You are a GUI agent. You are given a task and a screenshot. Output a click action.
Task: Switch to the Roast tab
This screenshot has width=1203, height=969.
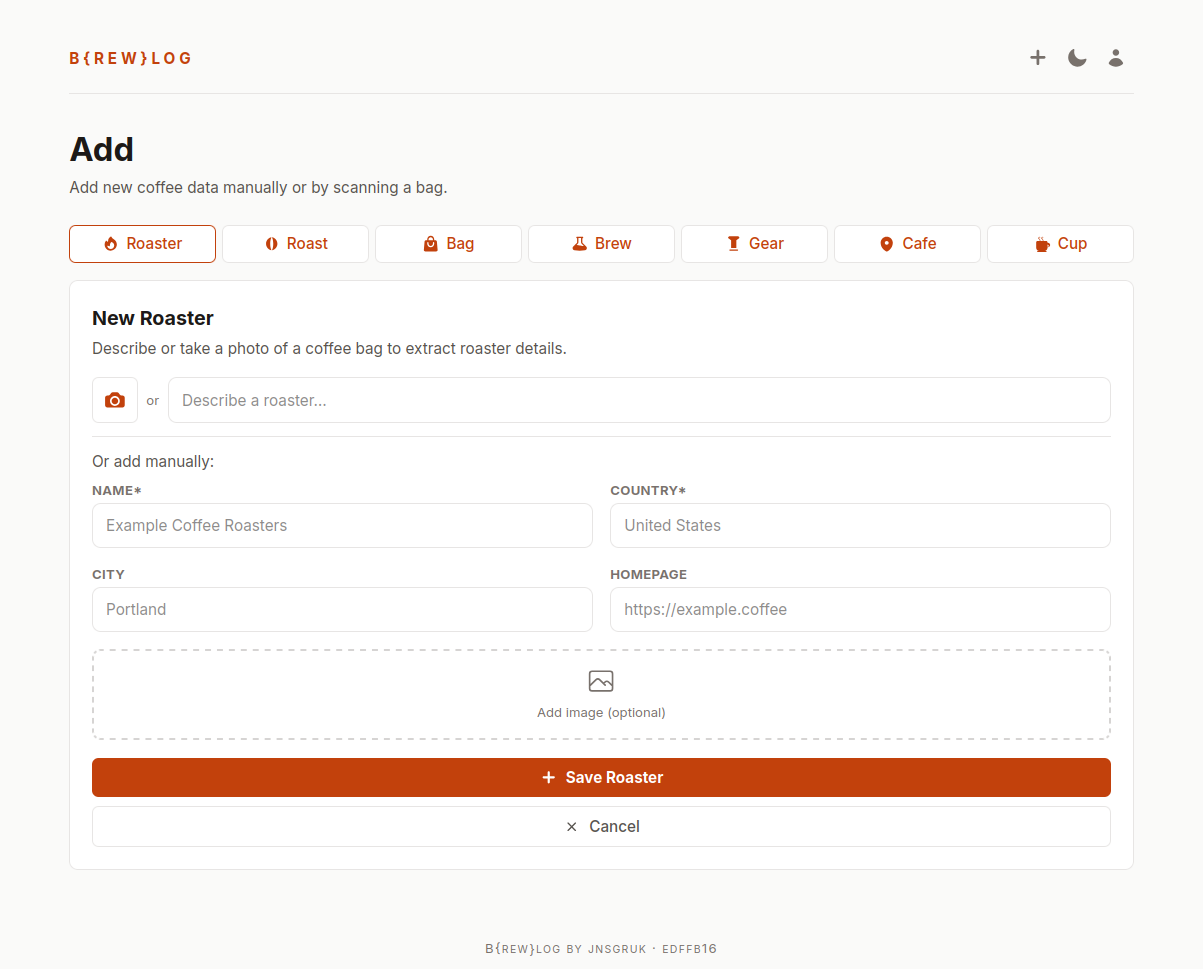click(295, 244)
